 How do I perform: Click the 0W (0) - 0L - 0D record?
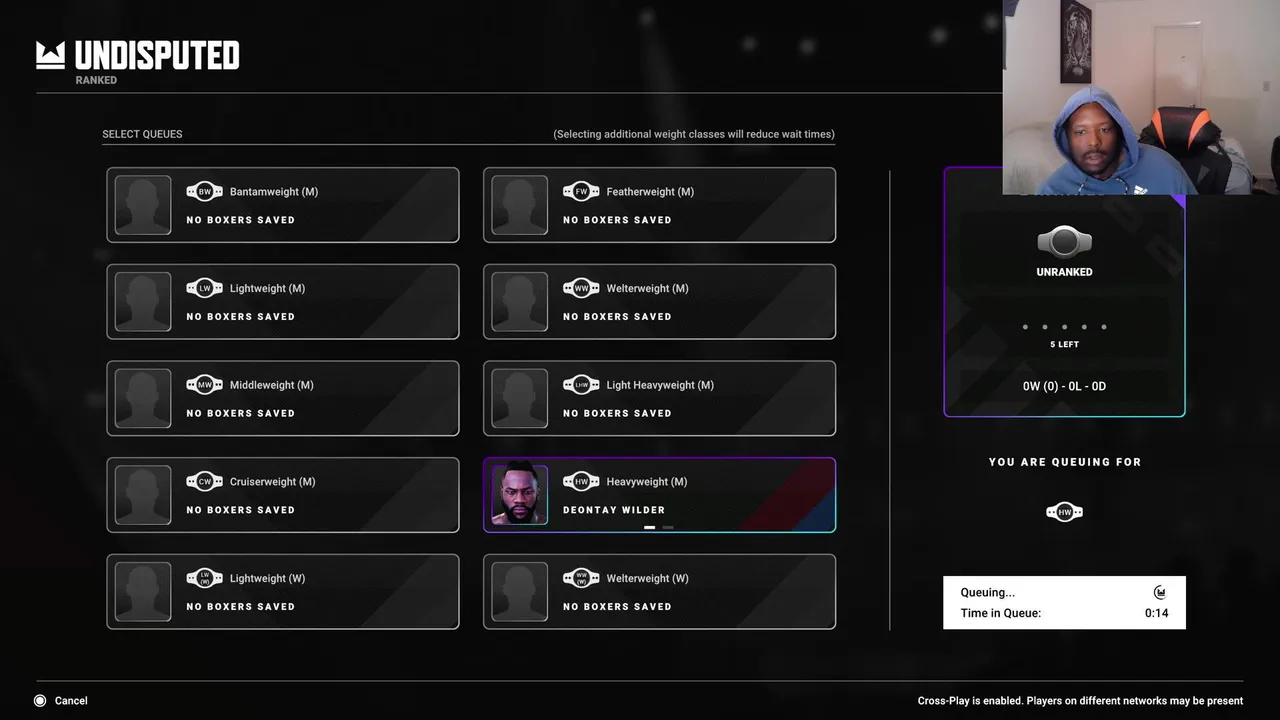[1064, 386]
